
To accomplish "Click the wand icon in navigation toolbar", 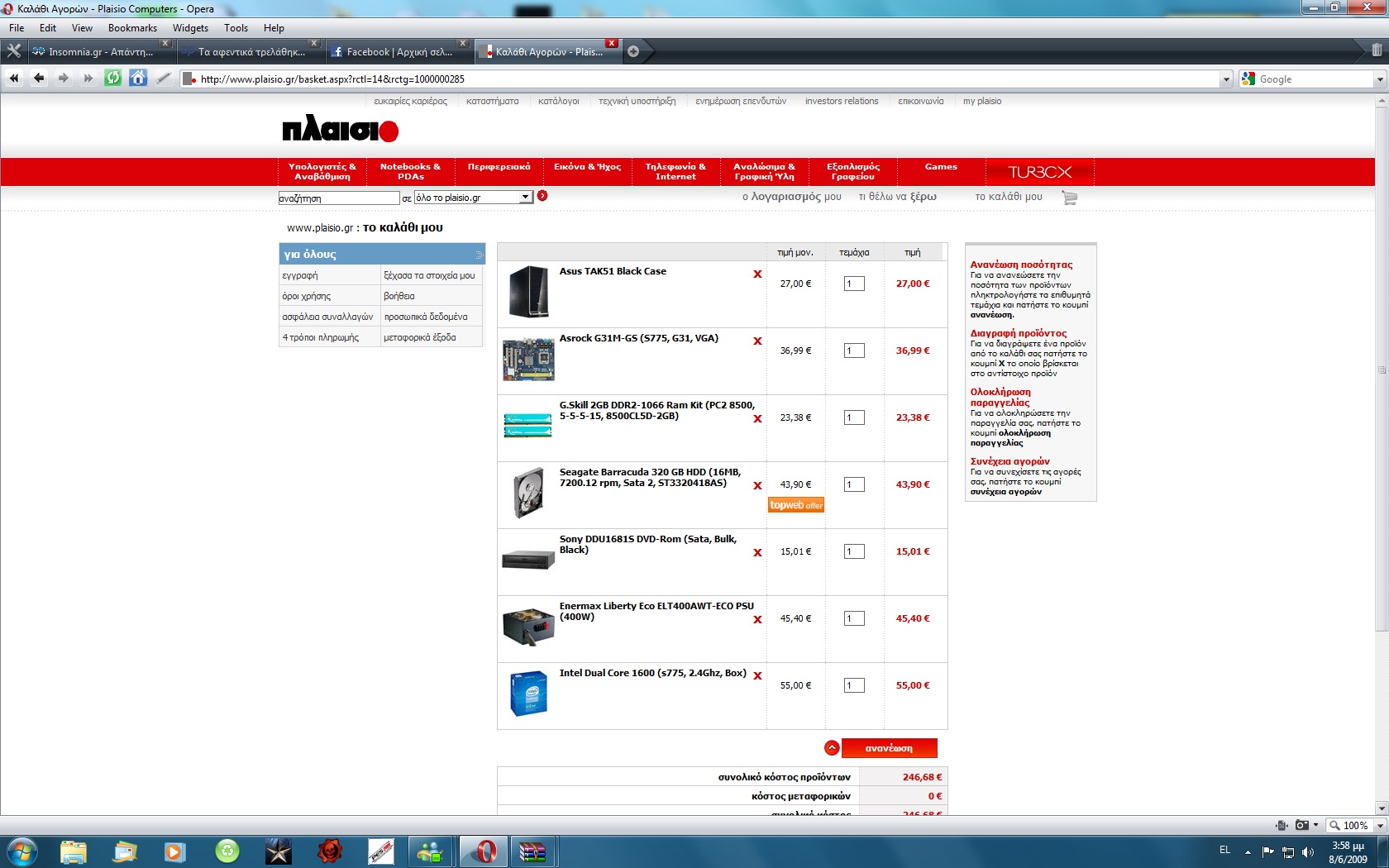I will coord(164,79).
